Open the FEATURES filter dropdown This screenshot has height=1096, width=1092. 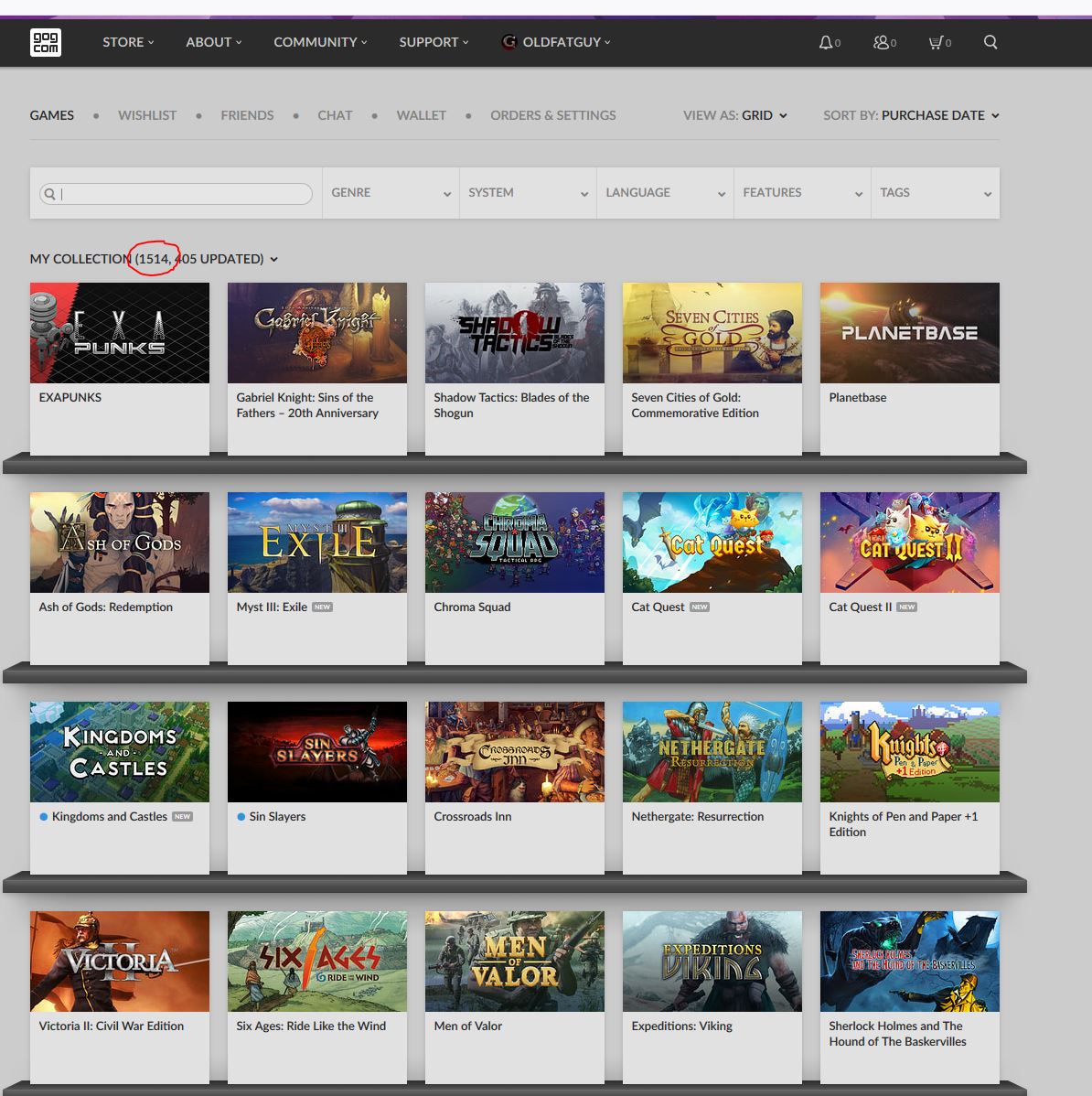pyautogui.click(x=802, y=193)
